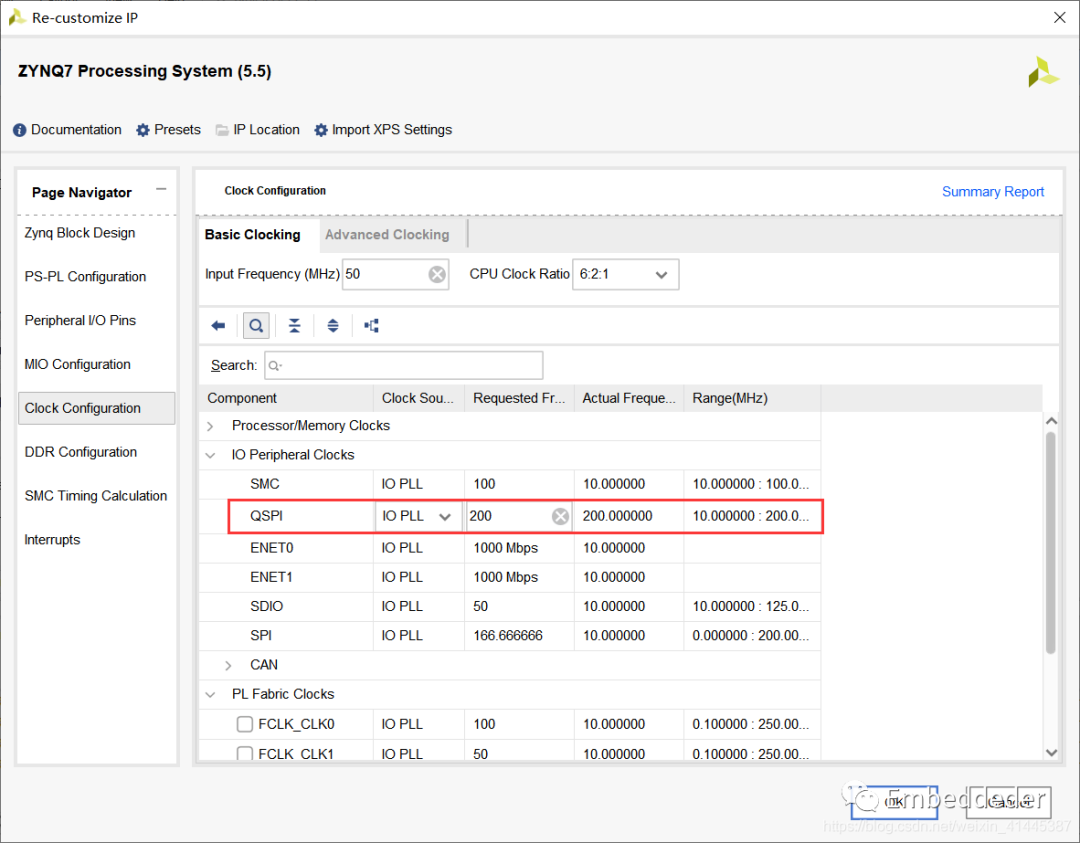The width and height of the screenshot is (1080, 843).
Task: Enable the FCLK_CLK0 checkbox
Action: coord(245,724)
